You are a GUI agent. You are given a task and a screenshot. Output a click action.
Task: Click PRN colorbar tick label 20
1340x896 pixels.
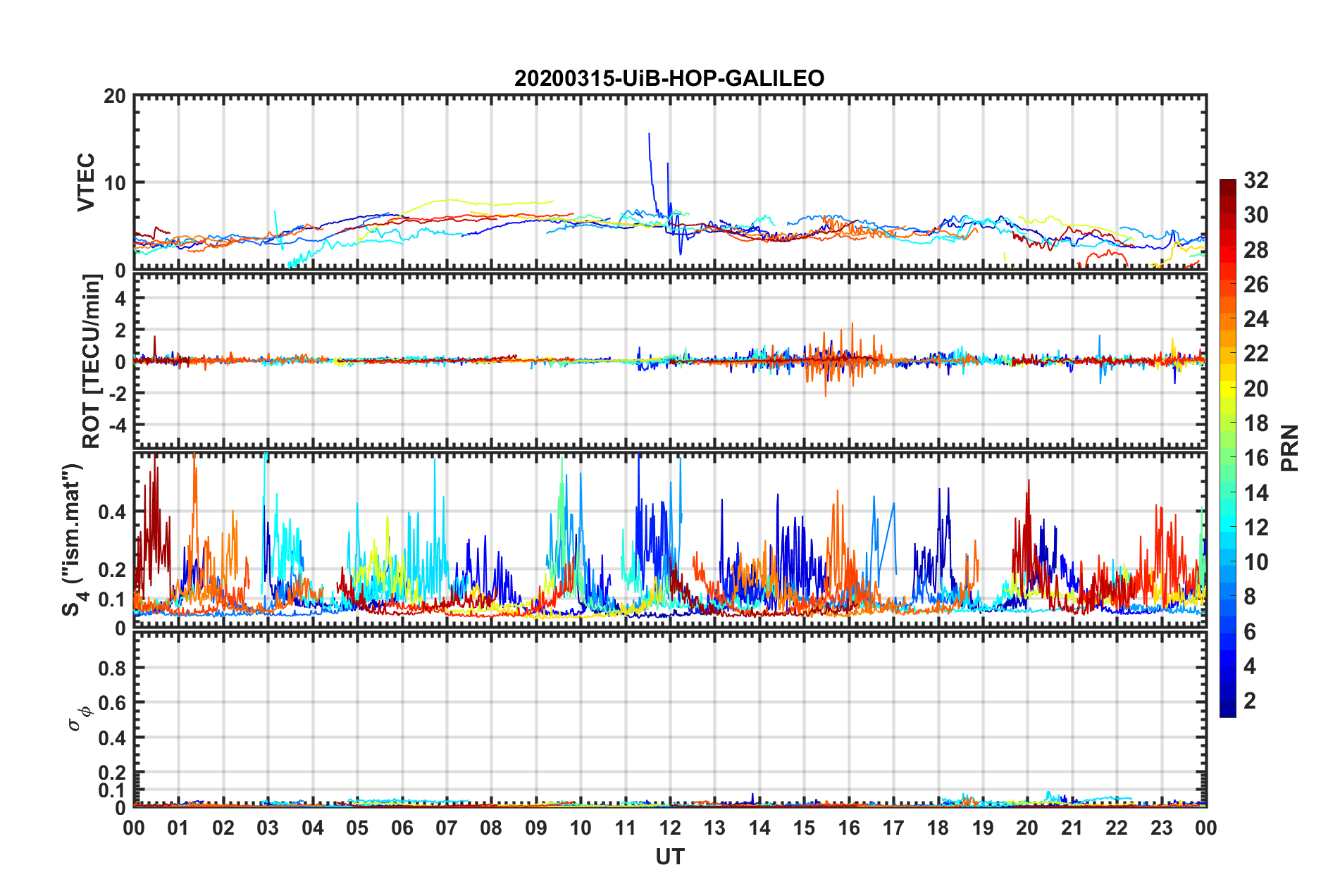[x=1256, y=389]
